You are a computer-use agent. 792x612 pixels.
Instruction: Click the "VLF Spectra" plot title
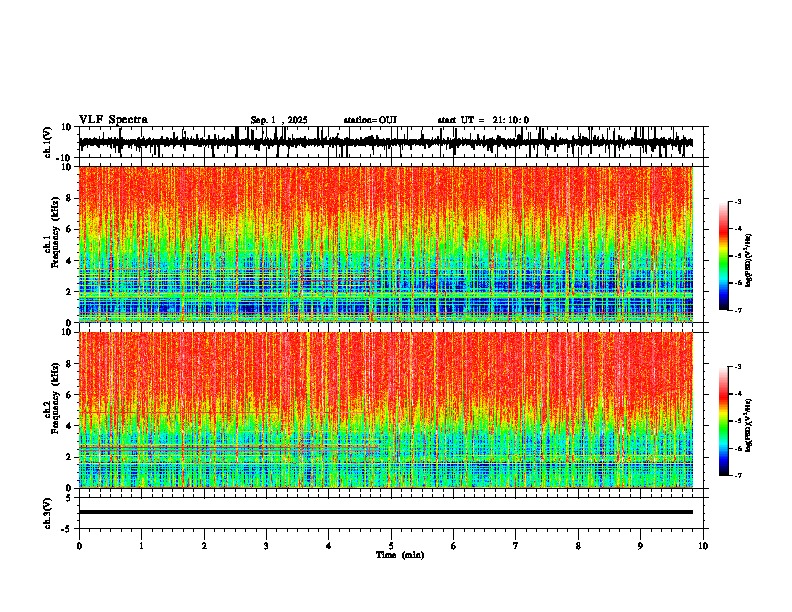(113, 120)
